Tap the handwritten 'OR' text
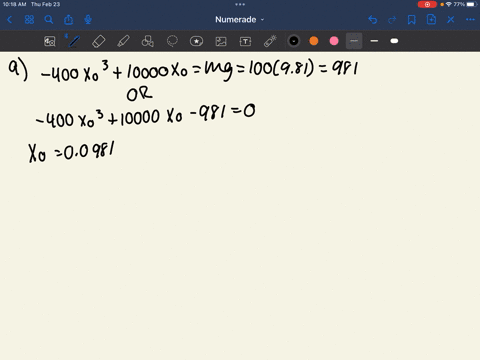This screenshot has height=360, width=480. 139,94
